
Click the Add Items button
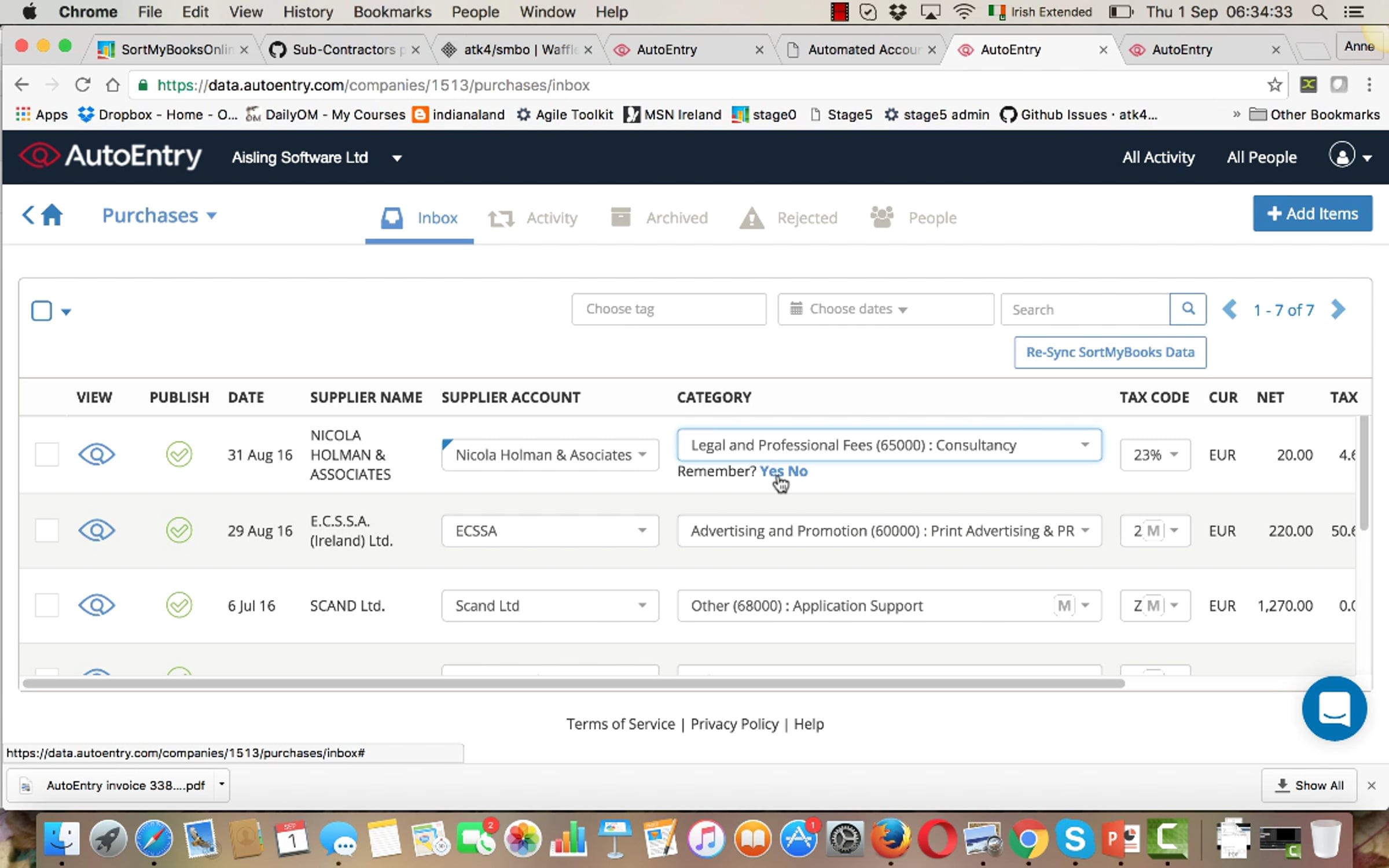pyautogui.click(x=1312, y=214)
